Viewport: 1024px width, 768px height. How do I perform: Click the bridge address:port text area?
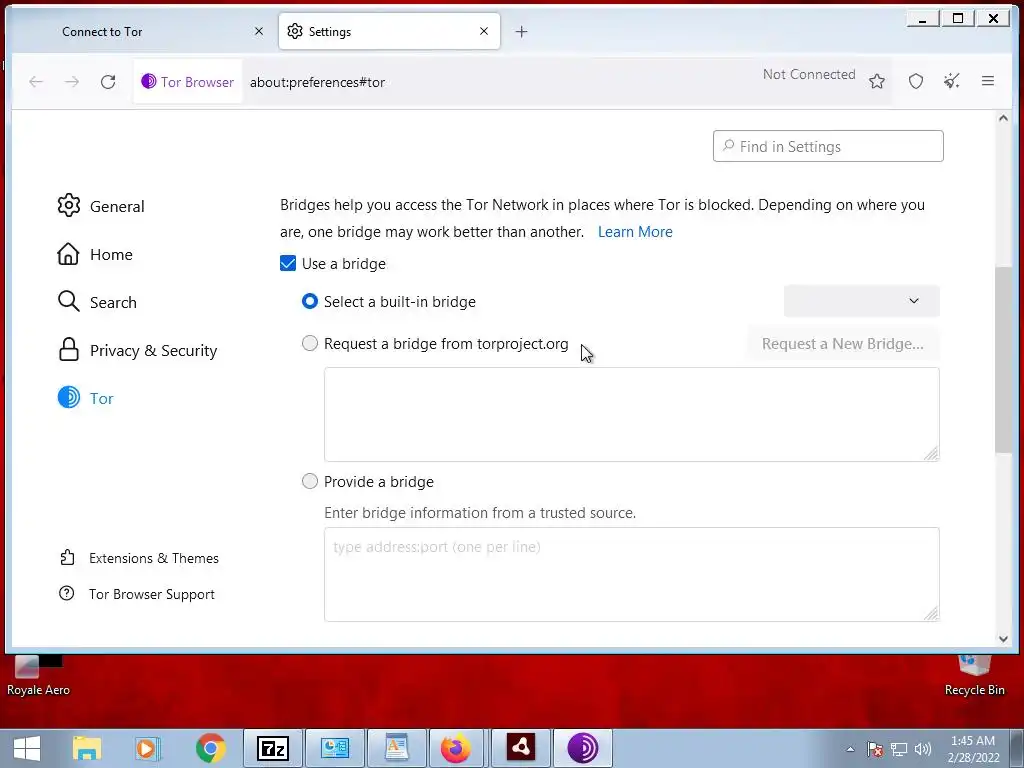pos(632,574)
